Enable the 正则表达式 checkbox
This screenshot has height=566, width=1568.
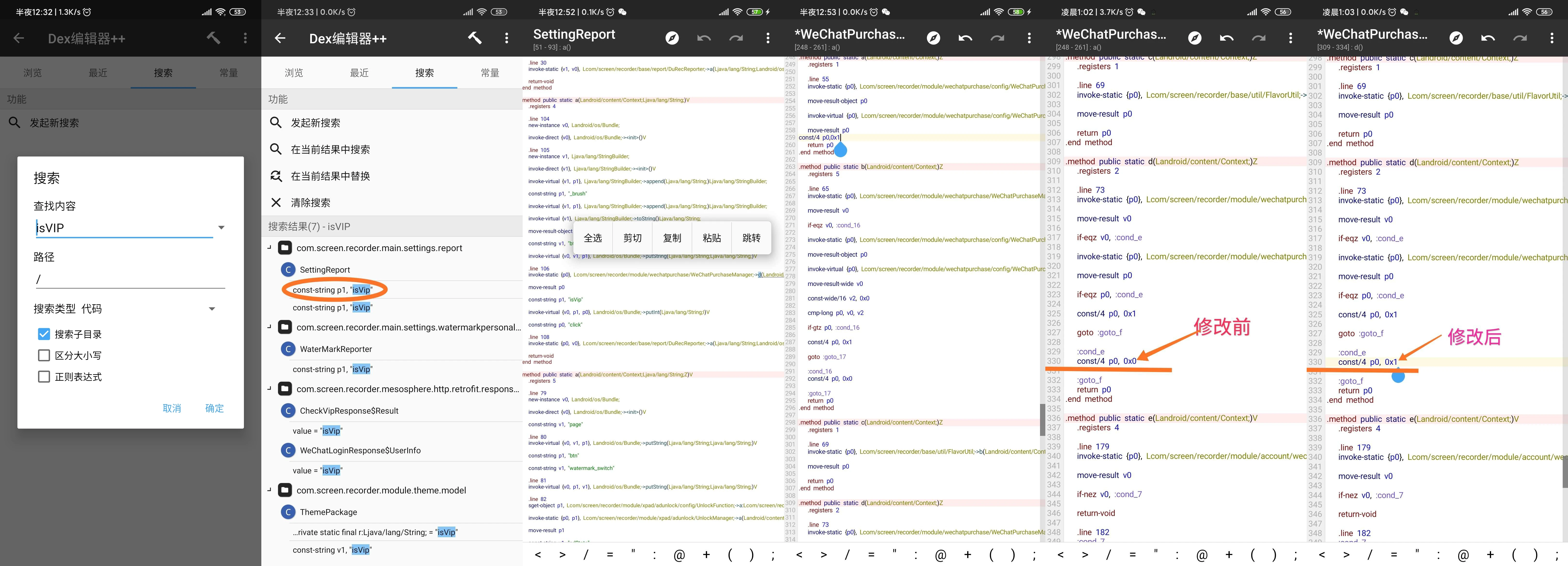(x=44, y=377)
